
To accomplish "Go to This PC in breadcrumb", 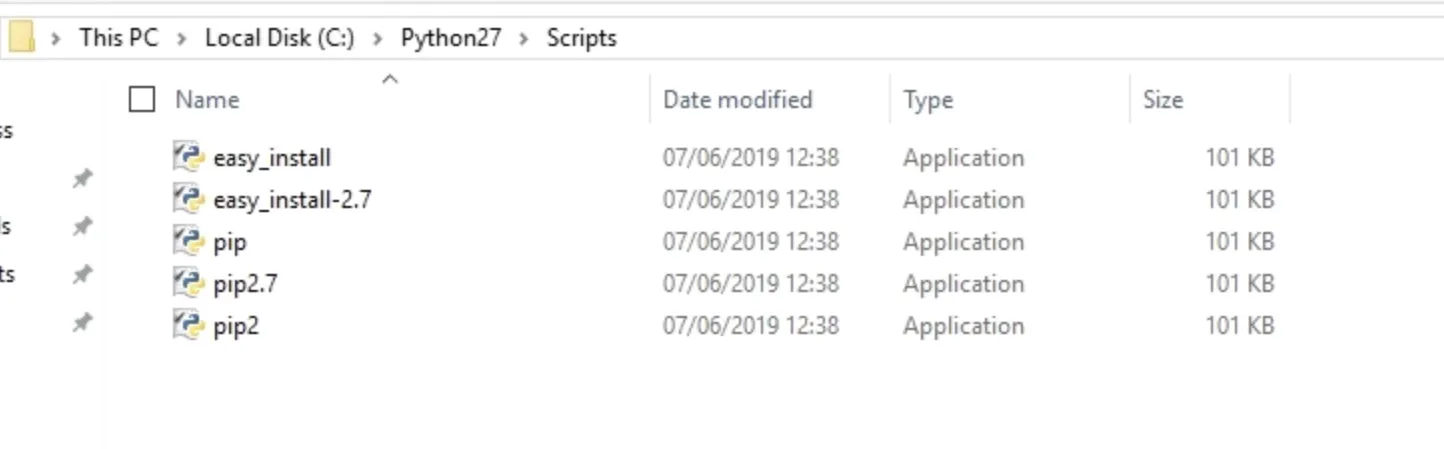I will [x=118, y=38].
